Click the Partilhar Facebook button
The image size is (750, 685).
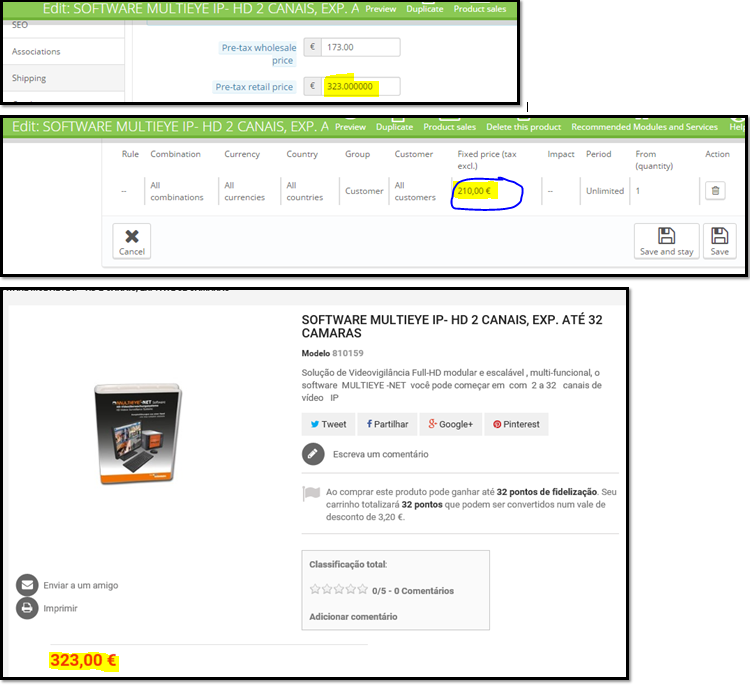pos(387,424)
